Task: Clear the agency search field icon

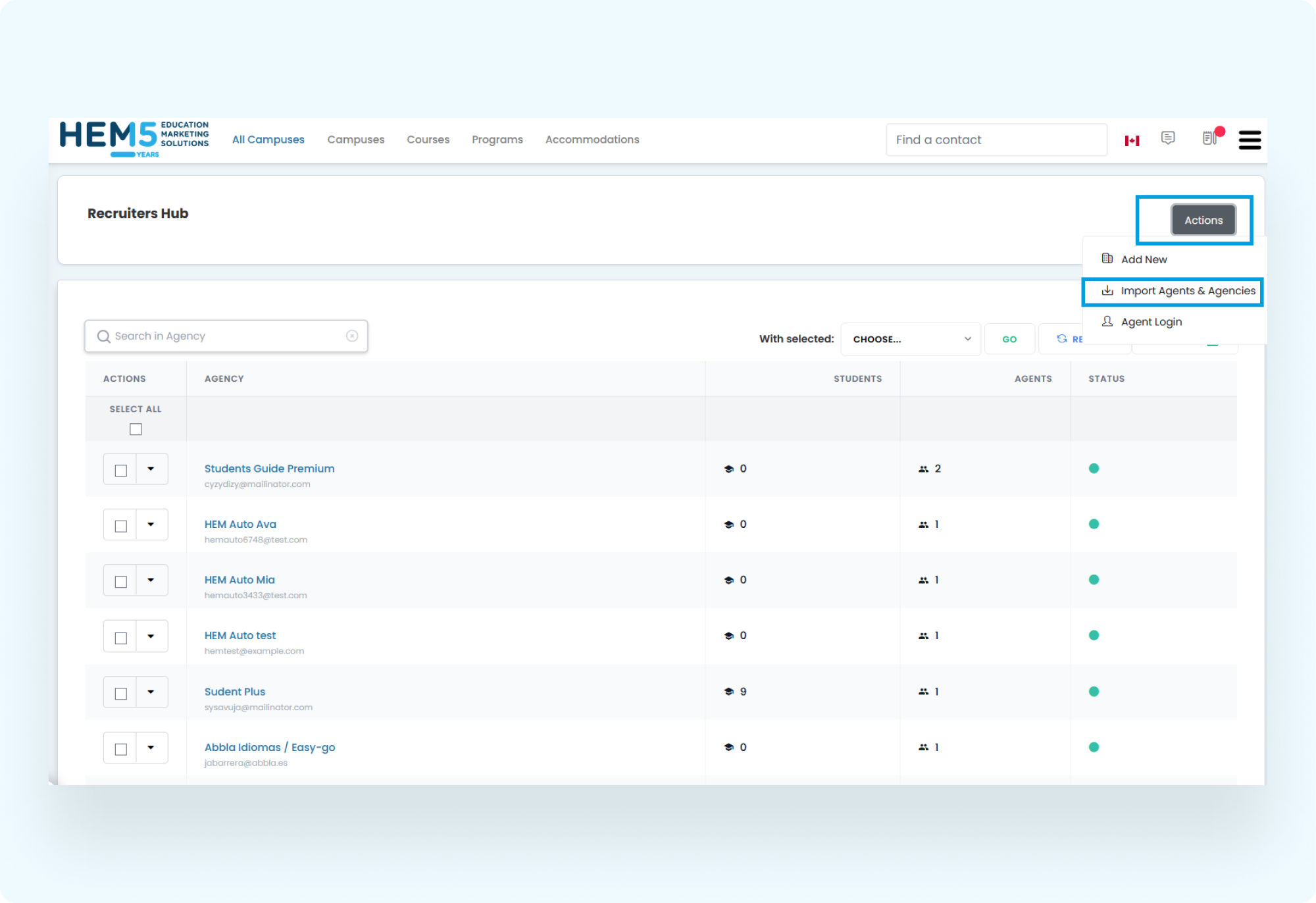Action: coord(352,336)
